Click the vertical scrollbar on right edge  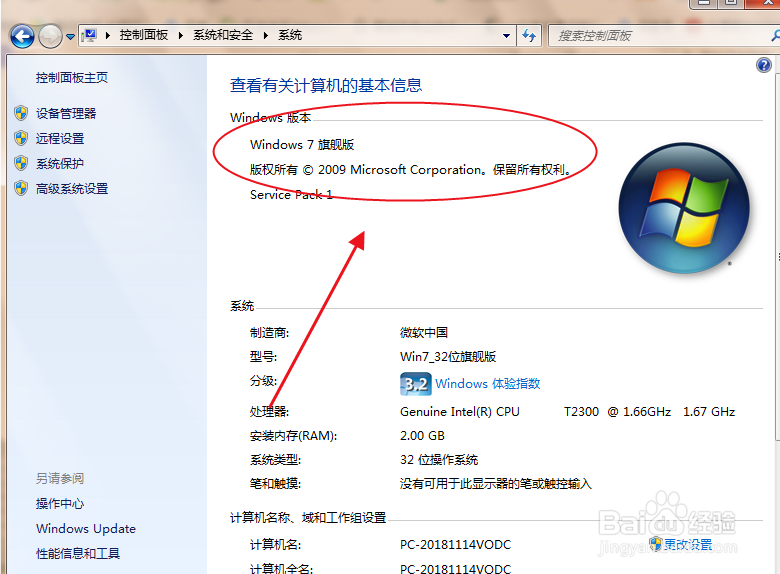(778, 257)
